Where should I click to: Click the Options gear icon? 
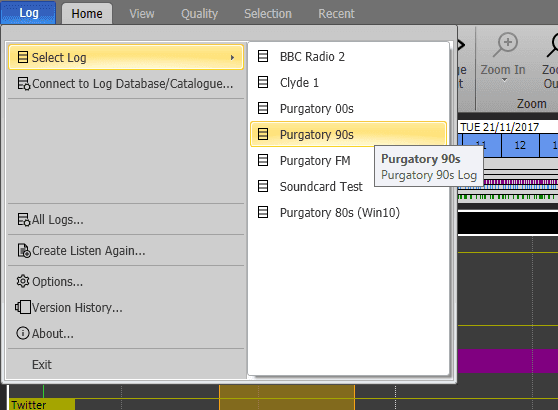pyautogui.click(x=23, y=281)
